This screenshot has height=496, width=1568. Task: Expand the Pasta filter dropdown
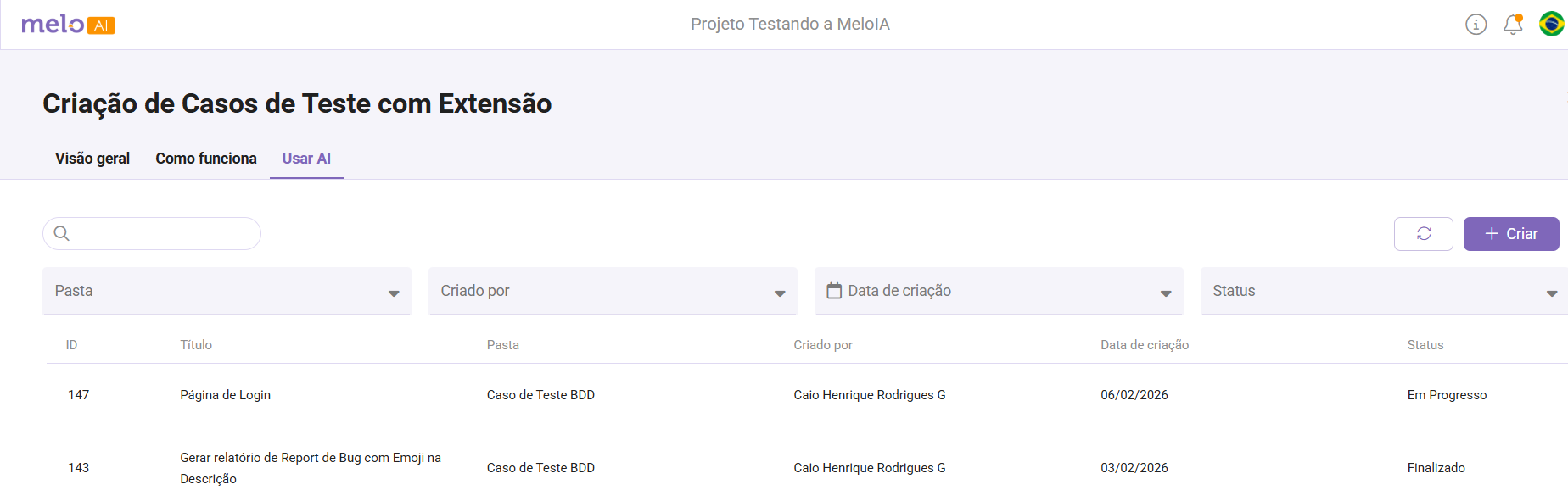[394, 293]
